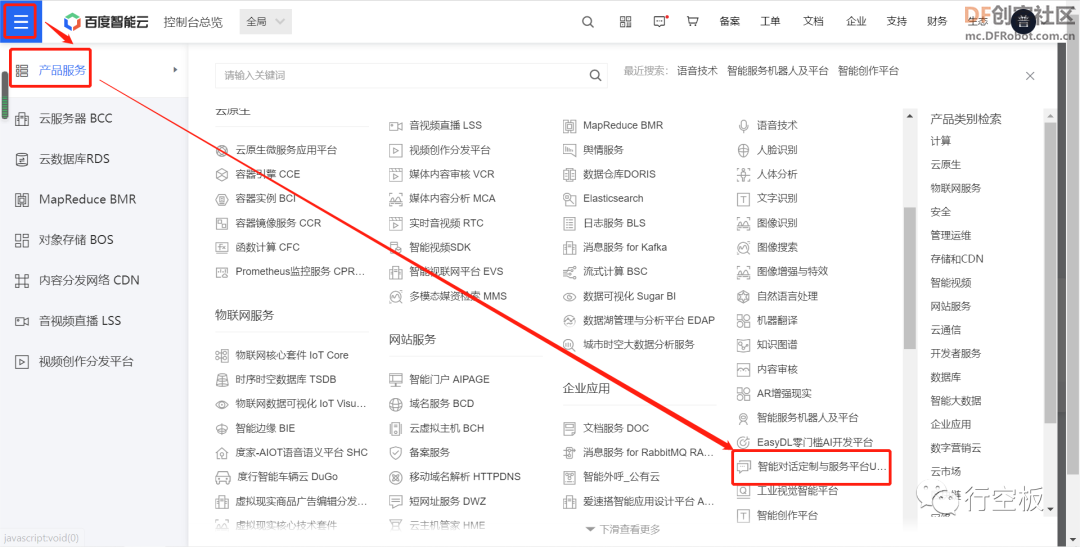Open the 工单 menu

(770, 21)
